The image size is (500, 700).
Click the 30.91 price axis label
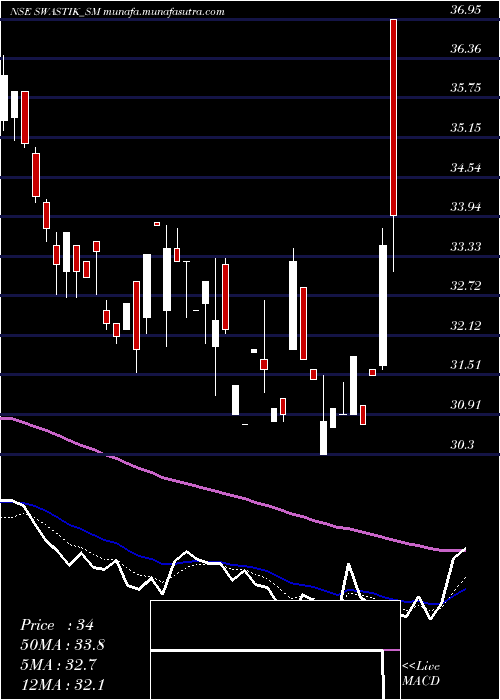466,405
